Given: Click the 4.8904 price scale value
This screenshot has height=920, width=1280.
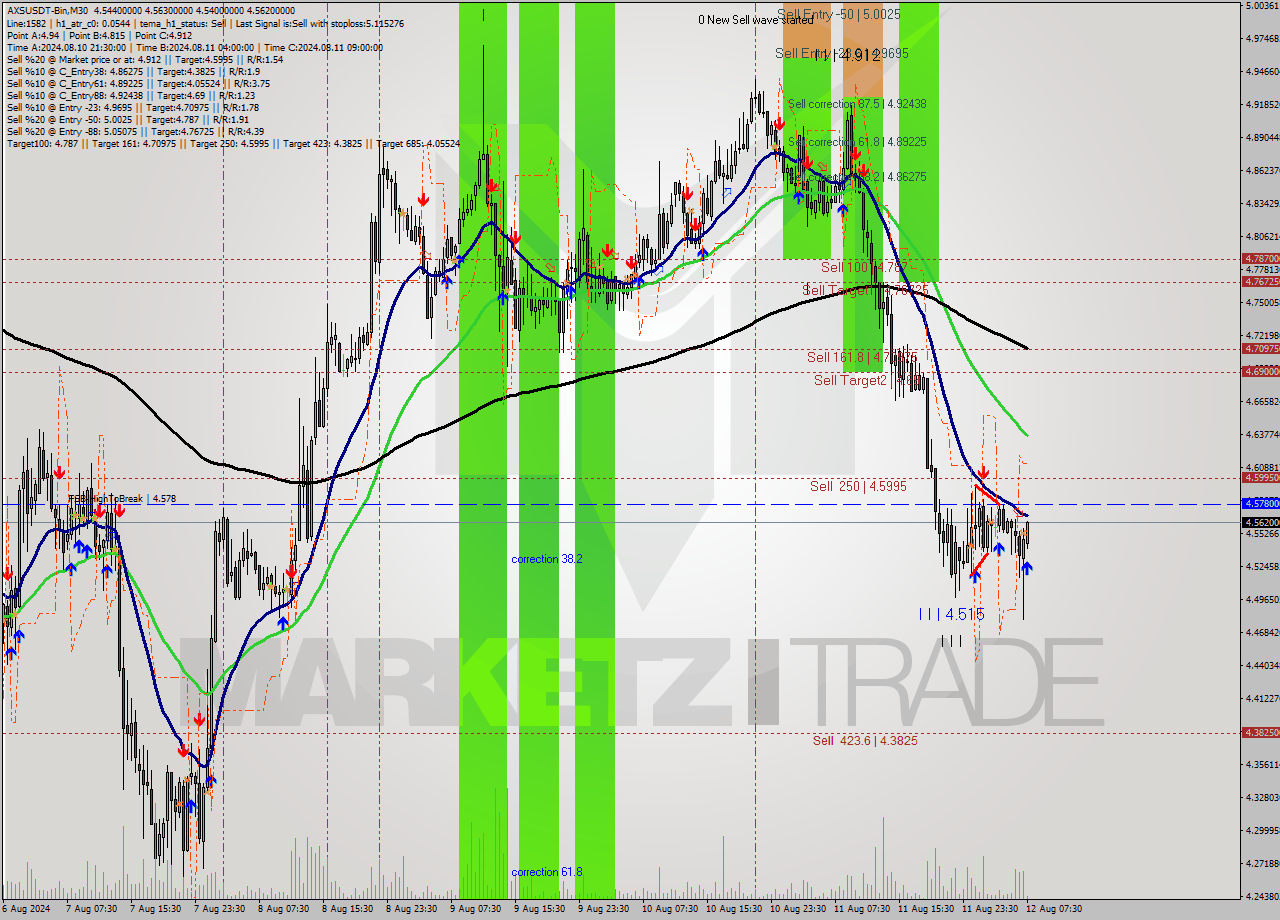Looking at the screenshot, I should (1263, 138).
